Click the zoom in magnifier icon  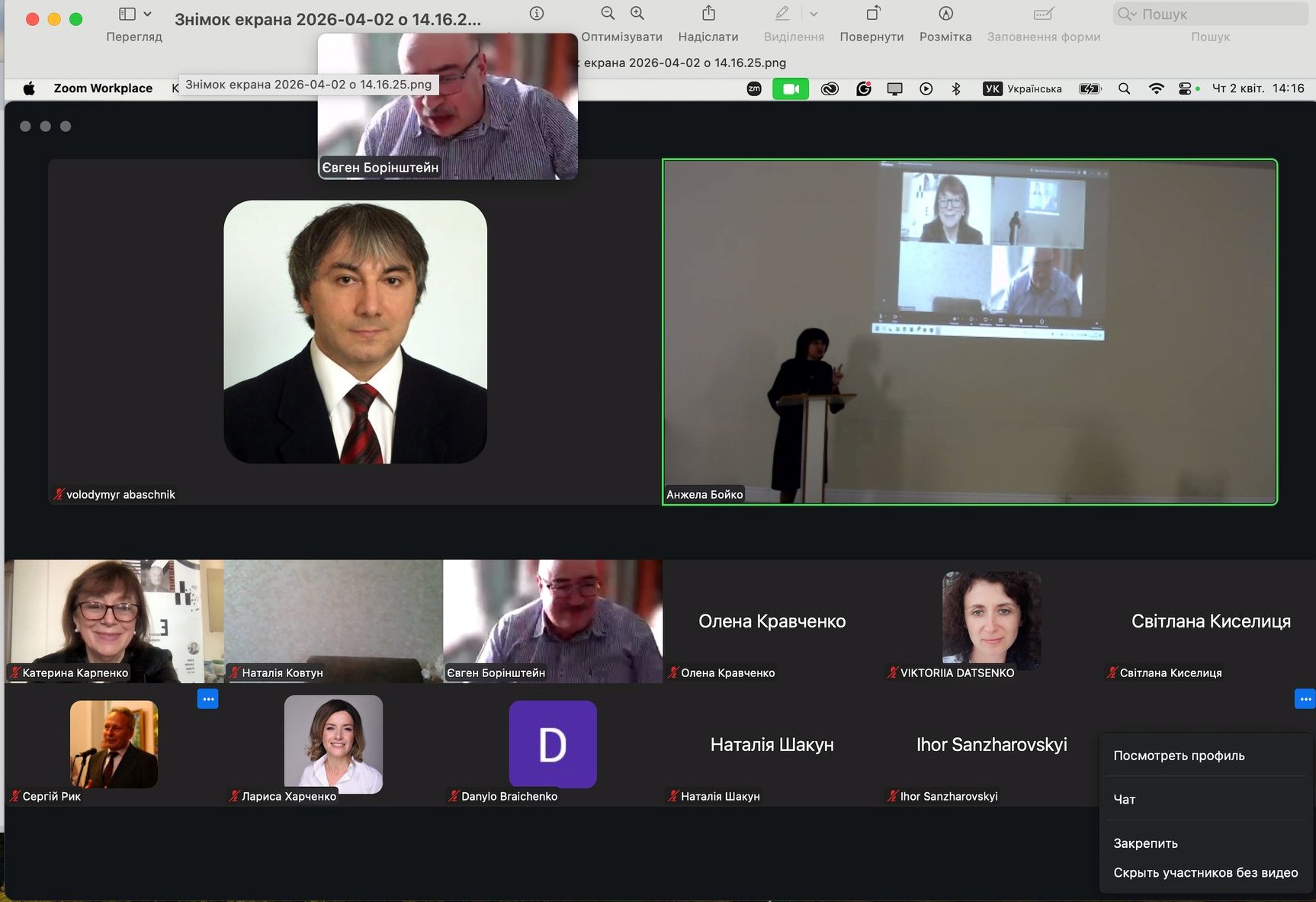point(637,14)
